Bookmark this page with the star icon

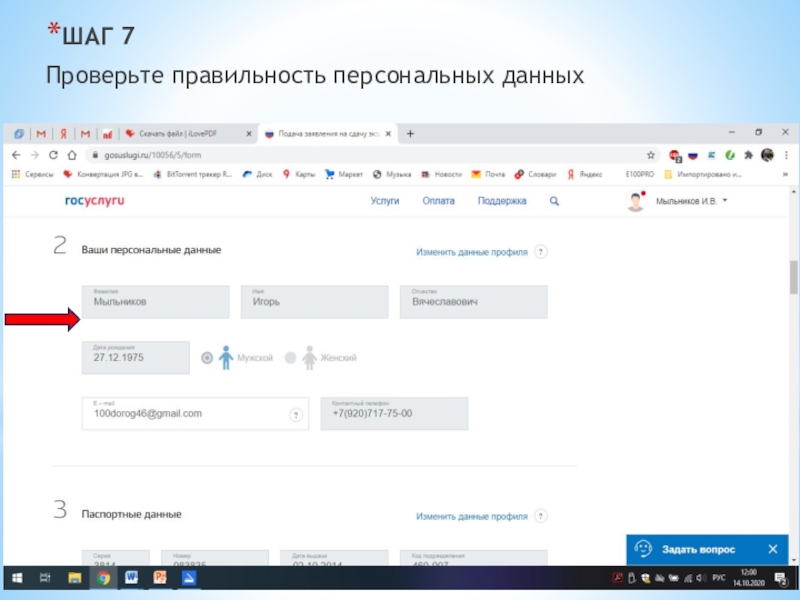(651, 155)
